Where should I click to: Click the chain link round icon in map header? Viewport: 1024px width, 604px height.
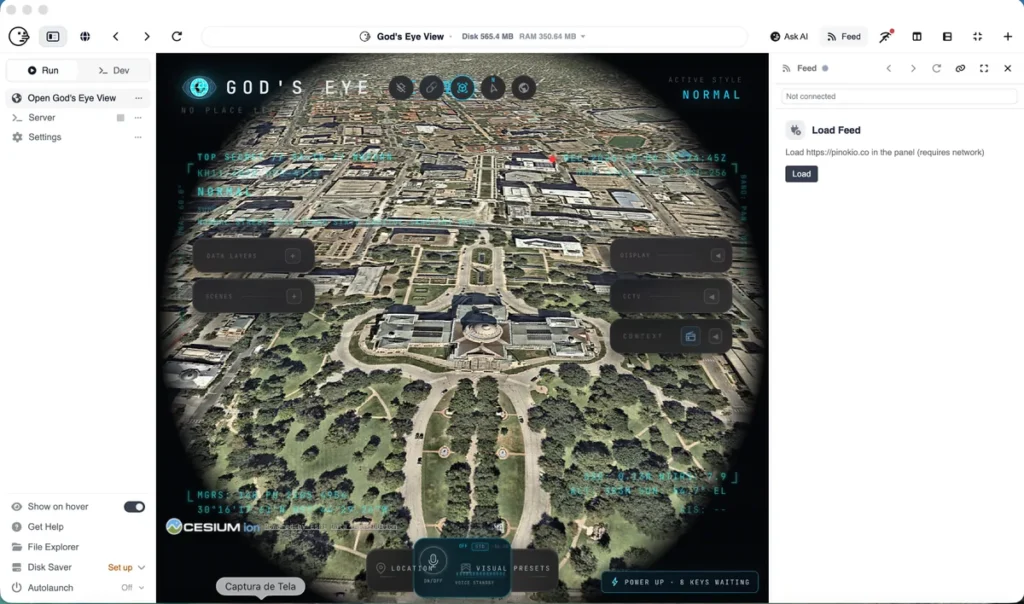[432, 87]
